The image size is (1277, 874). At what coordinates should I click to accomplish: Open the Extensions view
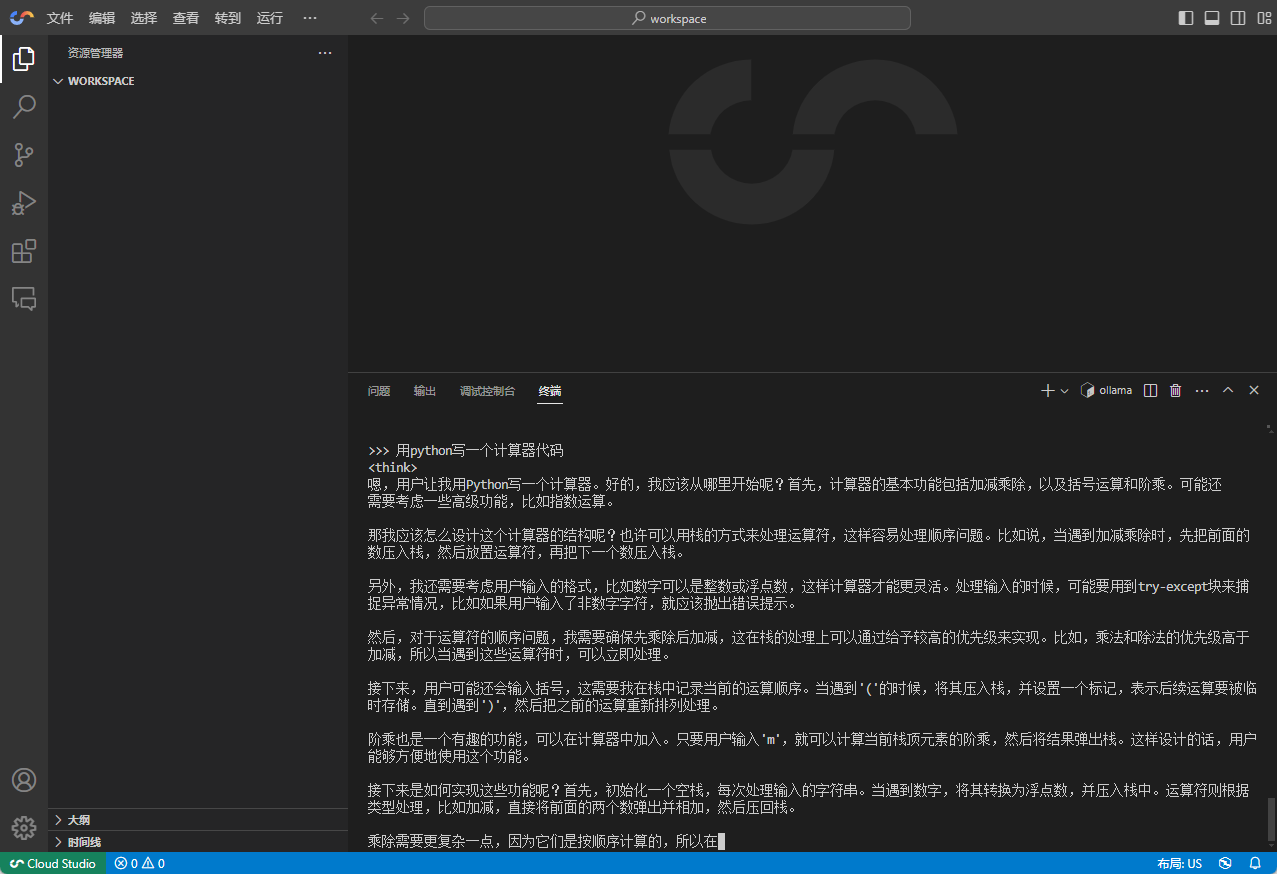(23, 251)
